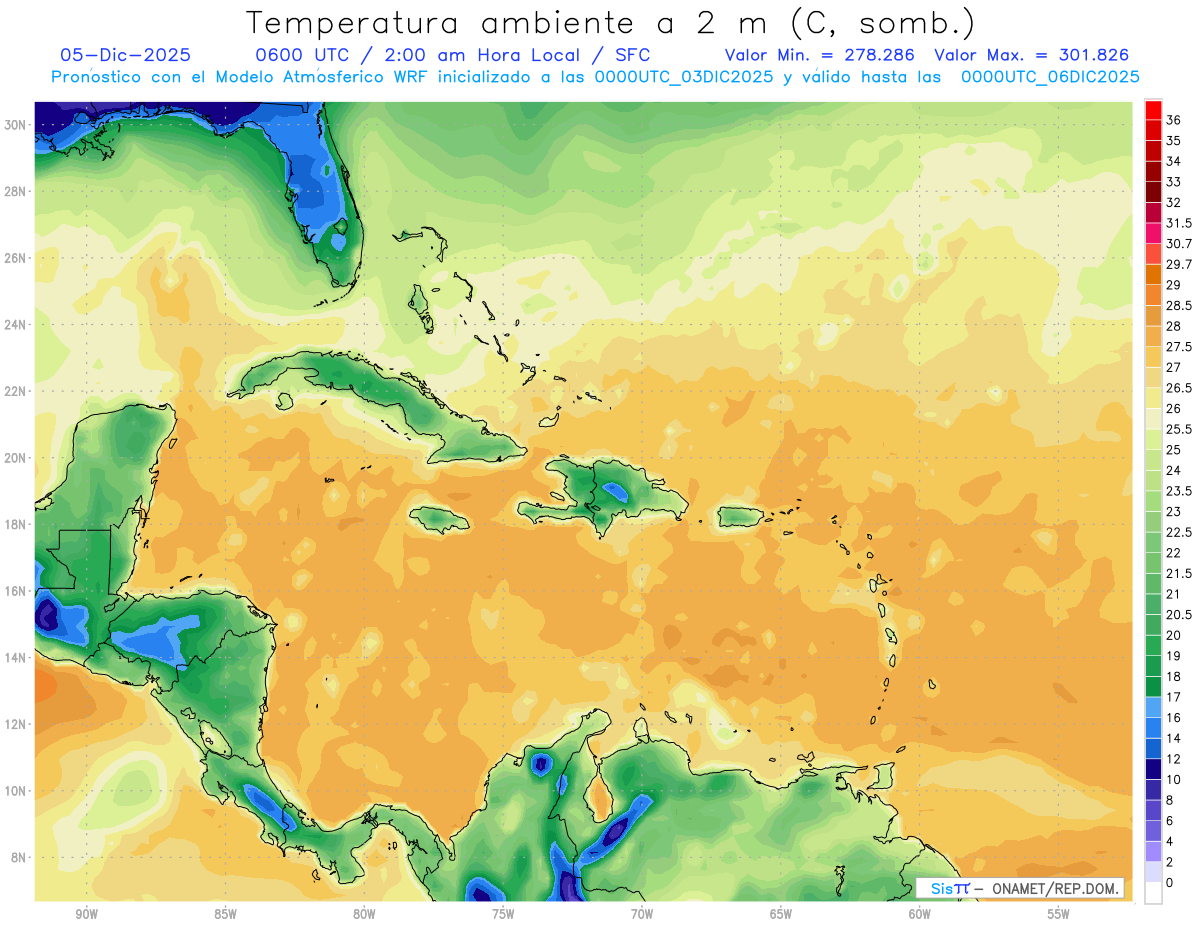Click the bright red swatch topping the colorbar
The height and width of the screenshot is (927, 1200).
(1153, 111)
